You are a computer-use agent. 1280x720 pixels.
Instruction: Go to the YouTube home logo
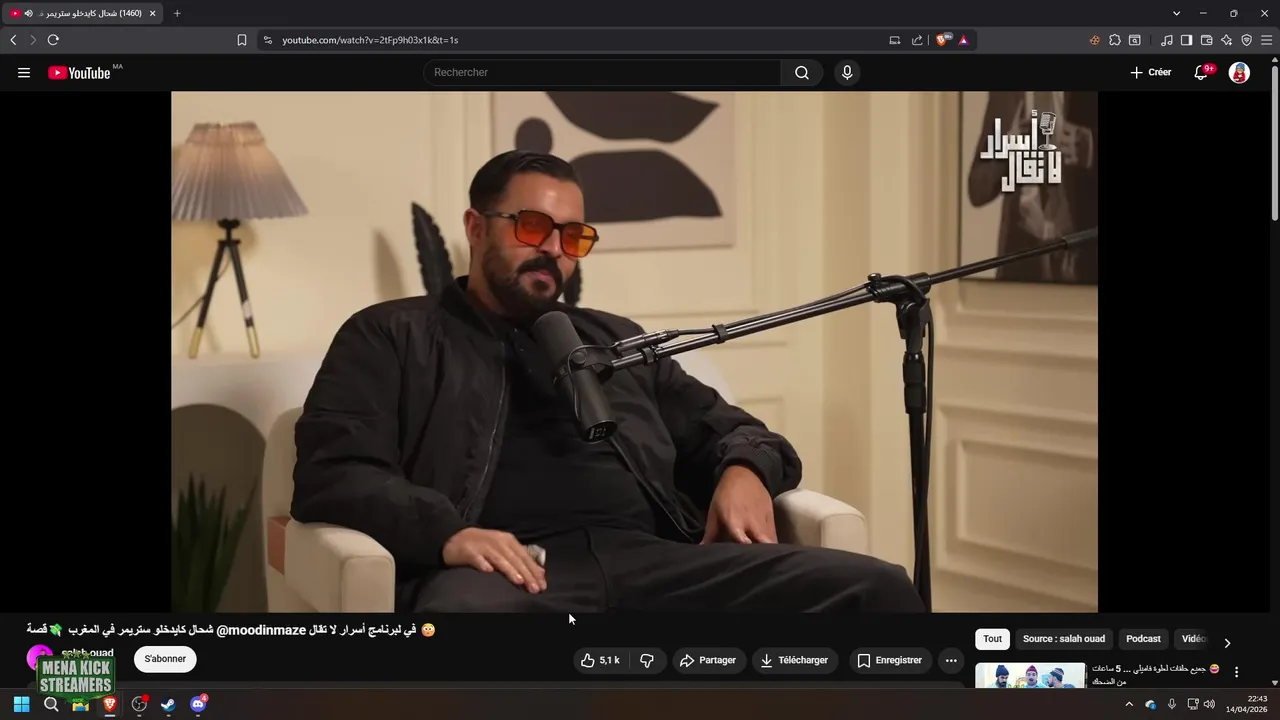click(79, 72)
